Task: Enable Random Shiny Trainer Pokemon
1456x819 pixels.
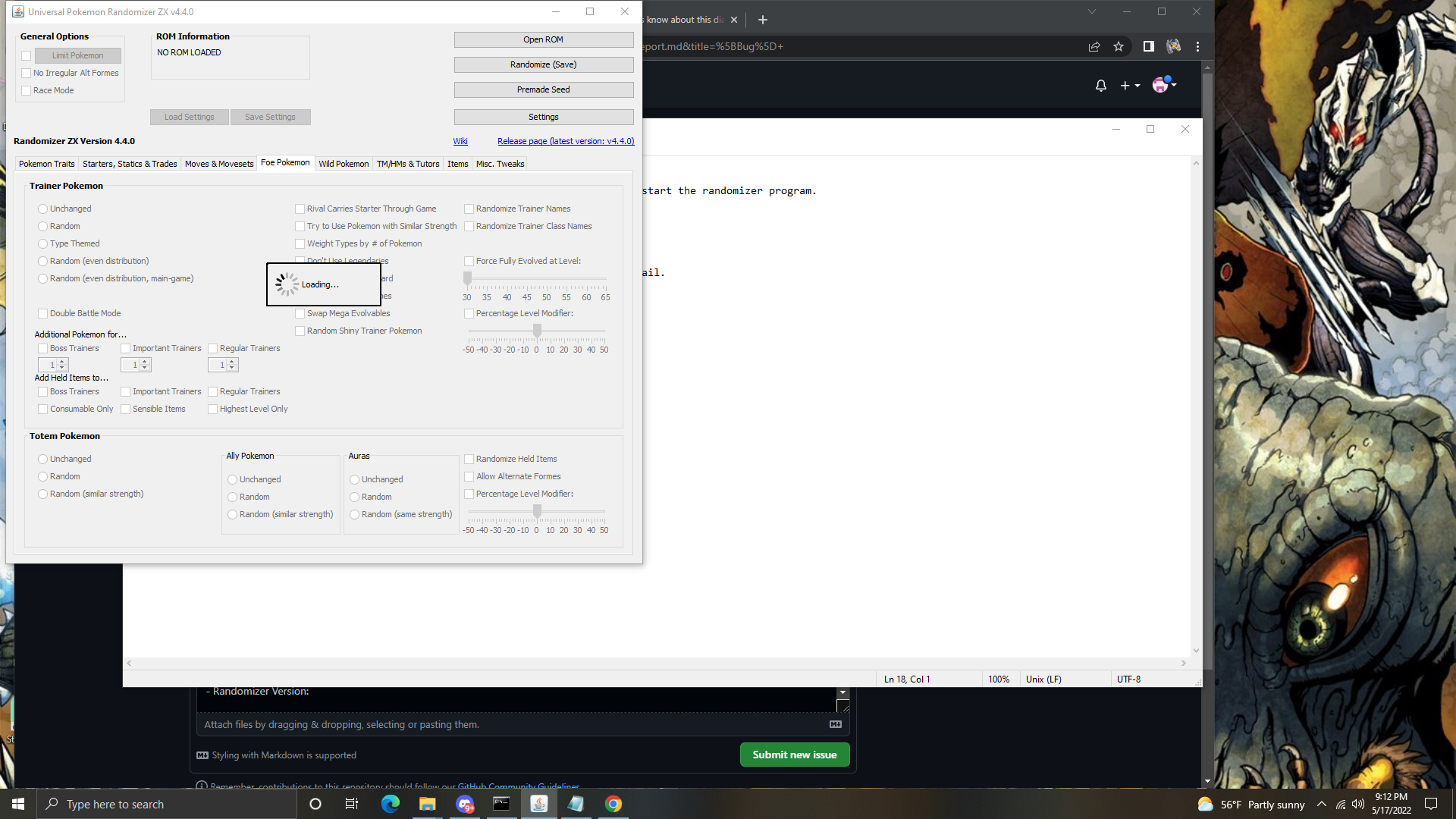Action: pos(300,331)
